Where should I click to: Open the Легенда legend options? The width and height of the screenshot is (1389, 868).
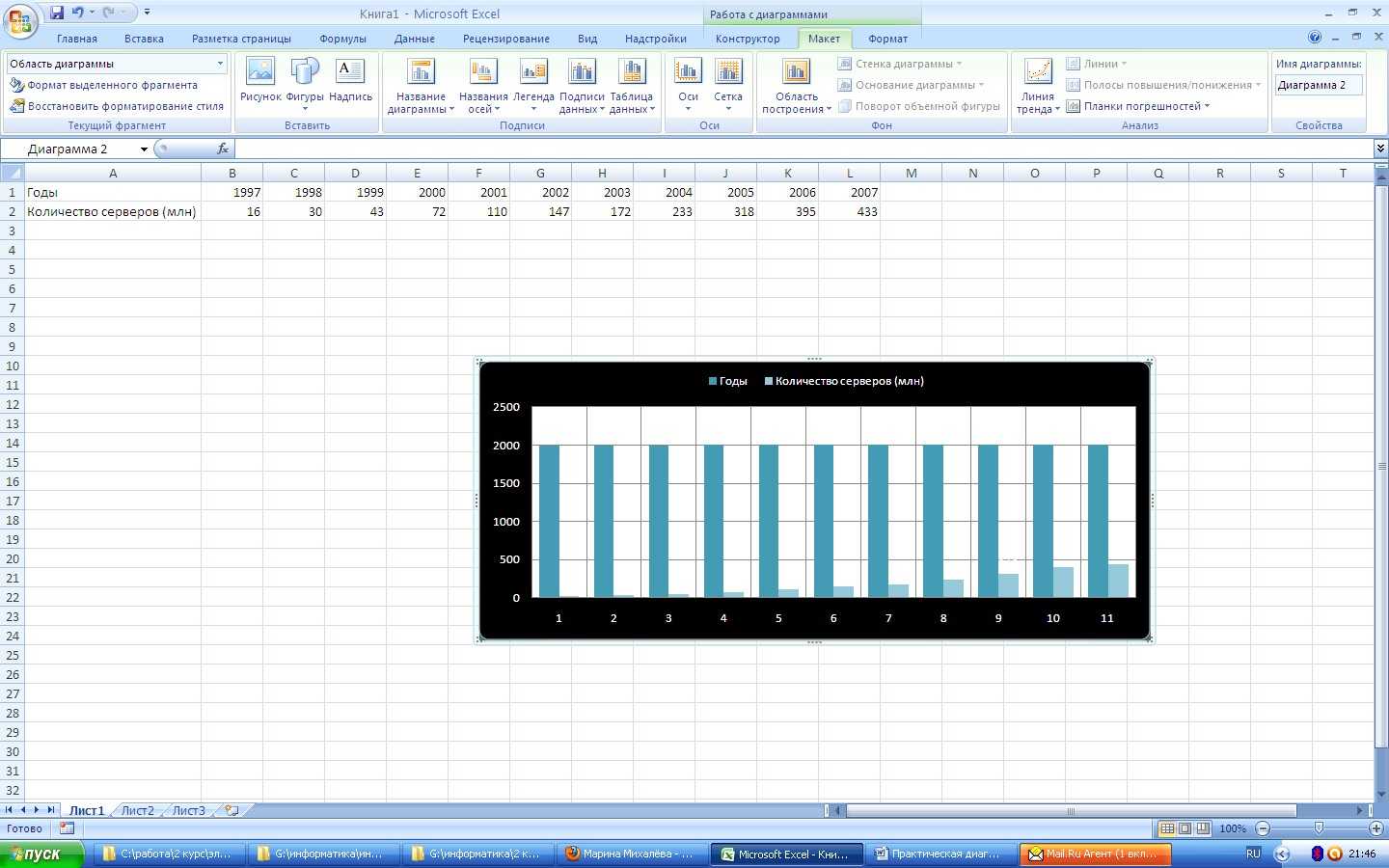coord(533,86)
